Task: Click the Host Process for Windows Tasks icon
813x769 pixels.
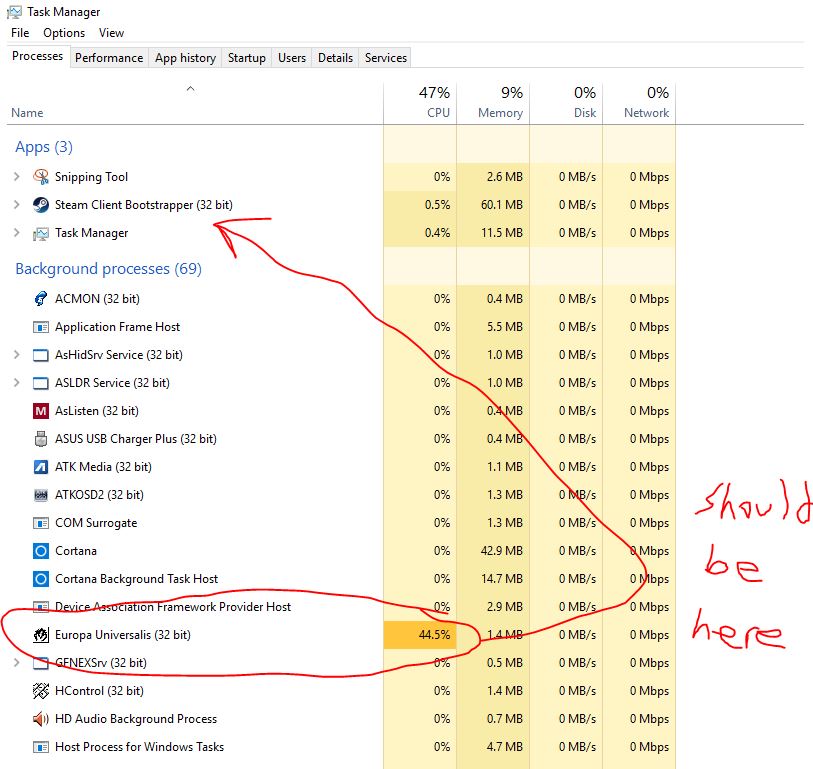Action: pyautogui.click(x=41, y=747)
